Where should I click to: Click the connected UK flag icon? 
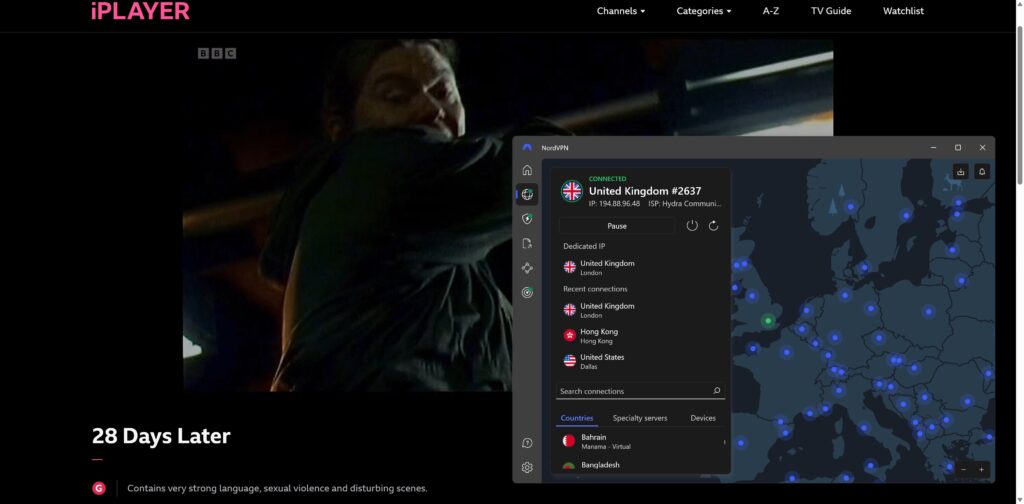[x=572, y=191]
